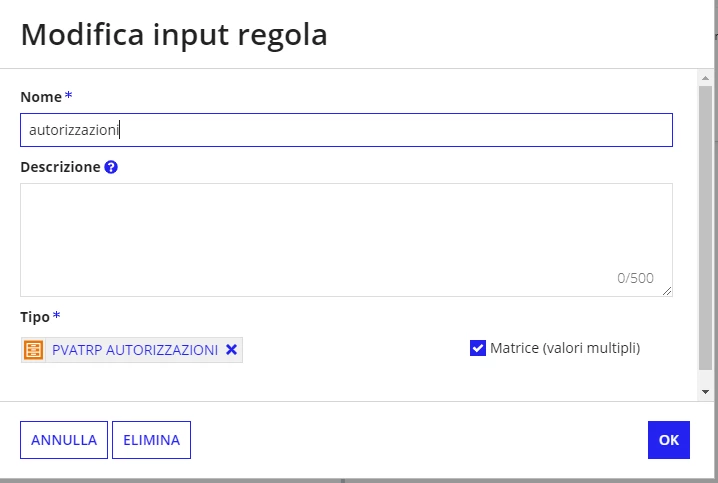
Task: Delete the rule input with the ELIMINA button
Action: pos(151,440)
